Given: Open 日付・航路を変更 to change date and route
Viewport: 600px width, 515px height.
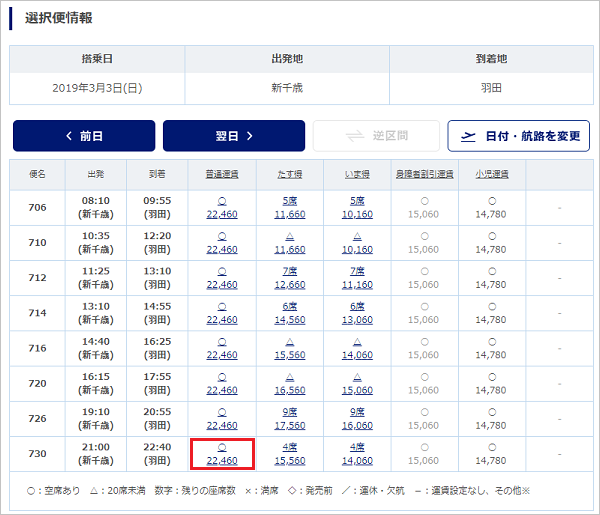Looking at the screenshot, I should [518, 136].
